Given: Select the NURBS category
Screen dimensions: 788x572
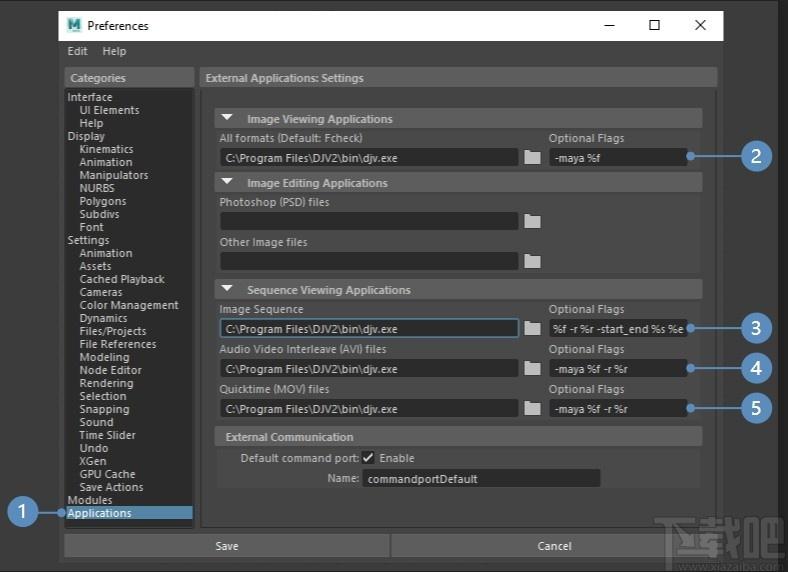Looking at the screenshot, I should (96, 188).
